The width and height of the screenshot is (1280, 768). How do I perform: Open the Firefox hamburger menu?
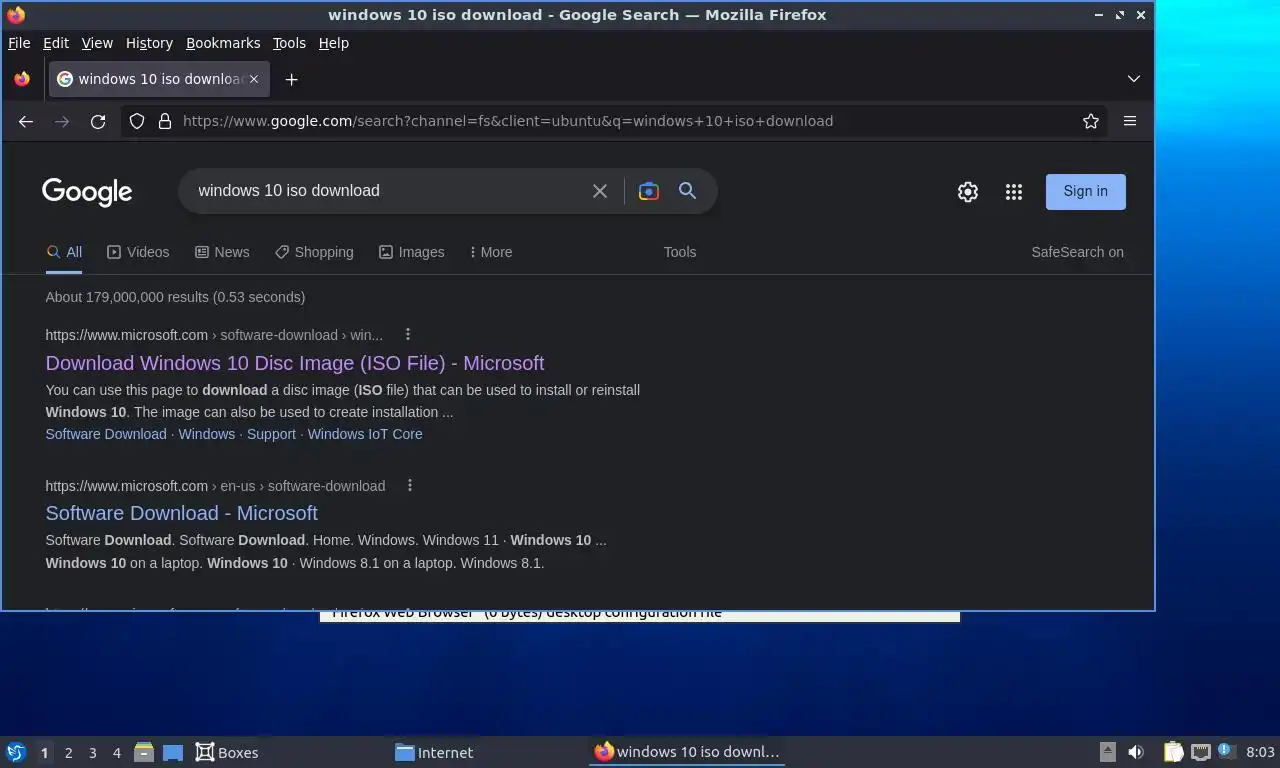1130,121
